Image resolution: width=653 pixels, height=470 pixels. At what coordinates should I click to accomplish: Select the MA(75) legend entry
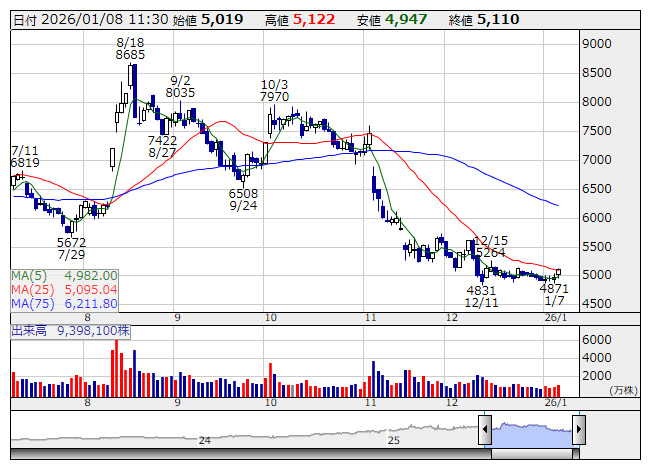click(x=65, y=303)
